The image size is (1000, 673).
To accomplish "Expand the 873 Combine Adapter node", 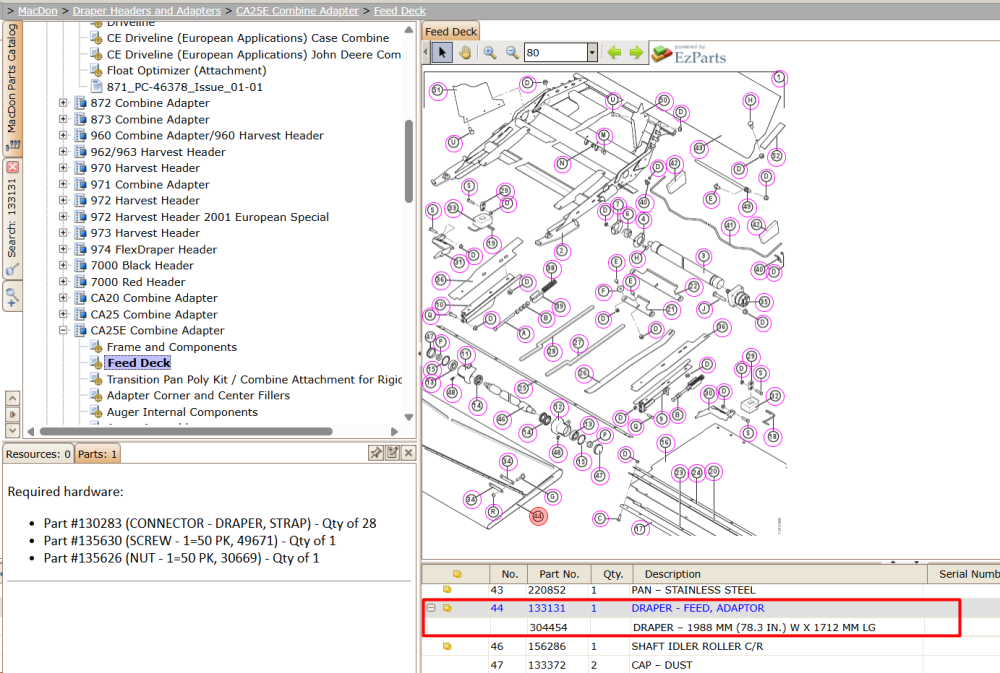I will click(63, 119).
